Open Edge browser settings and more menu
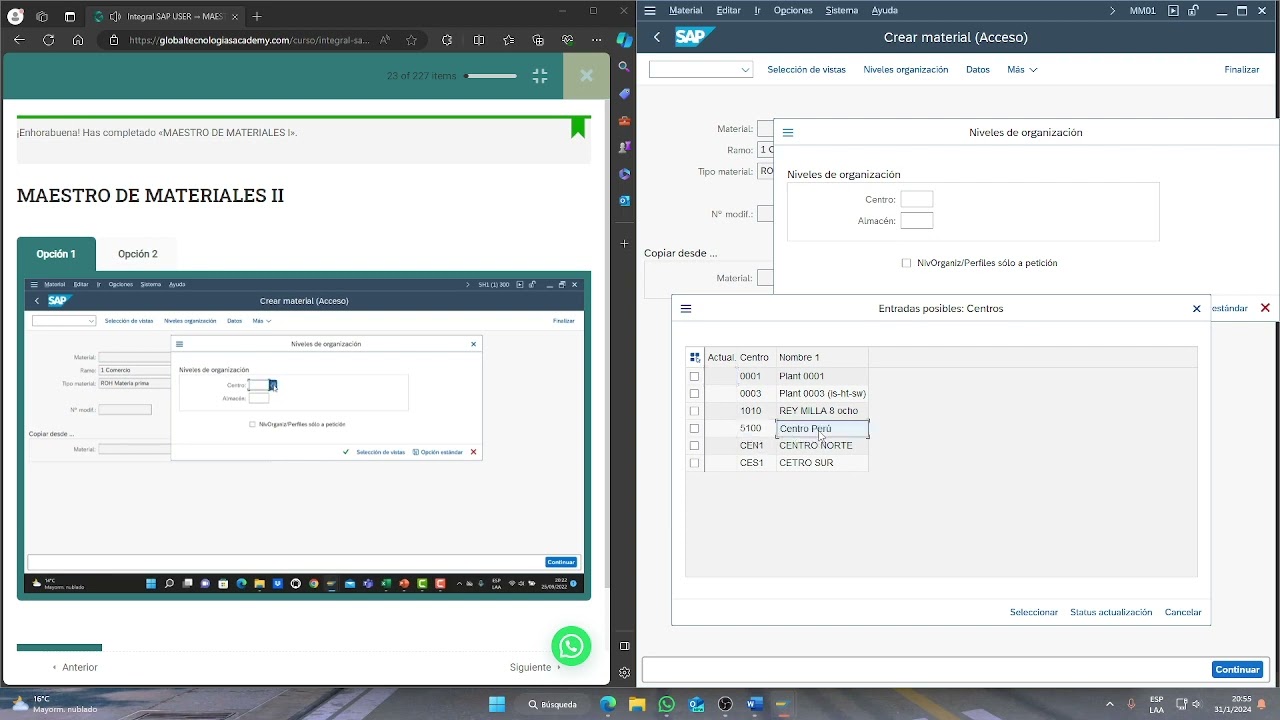1280x720 pixels. (598, 40)
